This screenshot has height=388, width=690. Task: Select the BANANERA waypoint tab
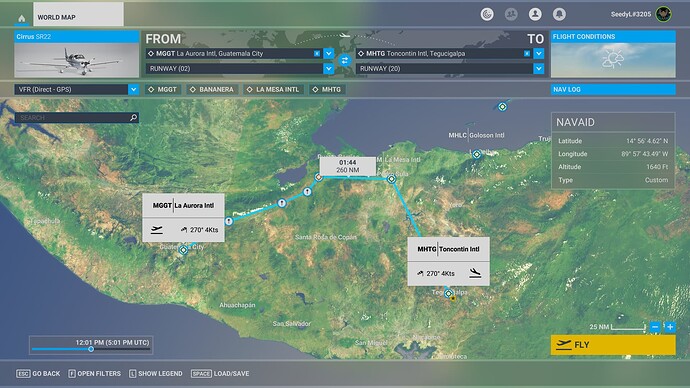click(x=212, y=89)
